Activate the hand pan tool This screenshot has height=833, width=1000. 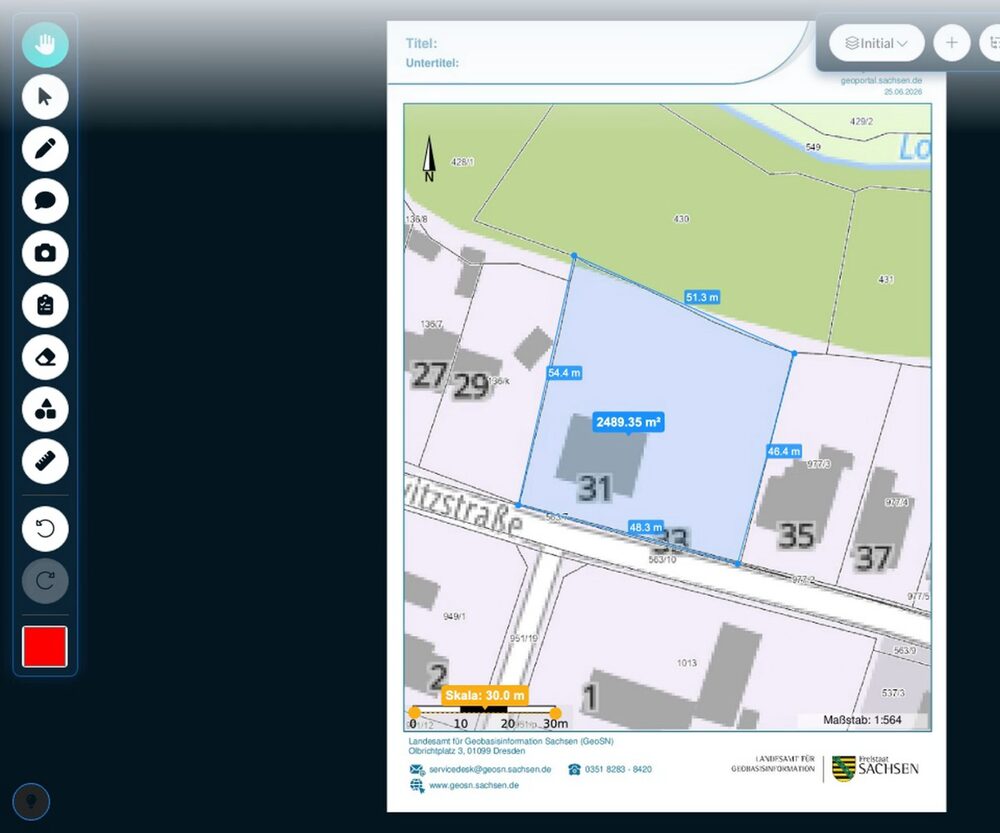(45, 45)
